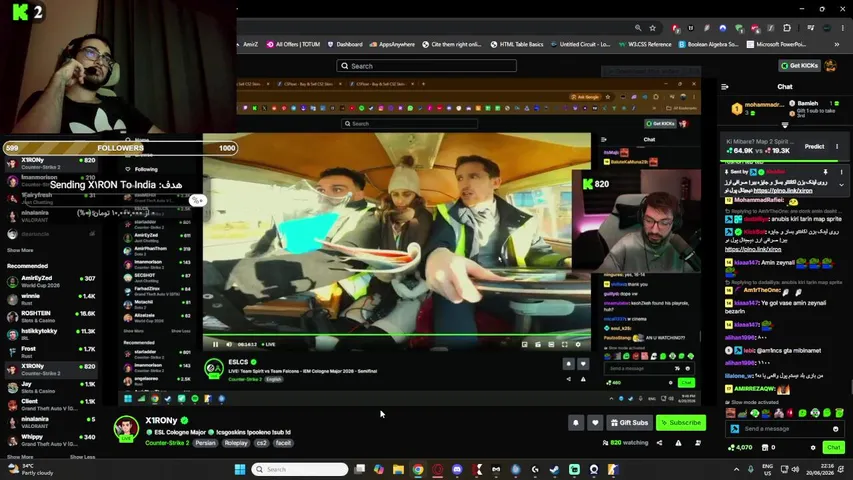Viewport: 853px width, 480px height.
Task: Open the AppsAnywhere bookmark
Action: tap(392, 45)
